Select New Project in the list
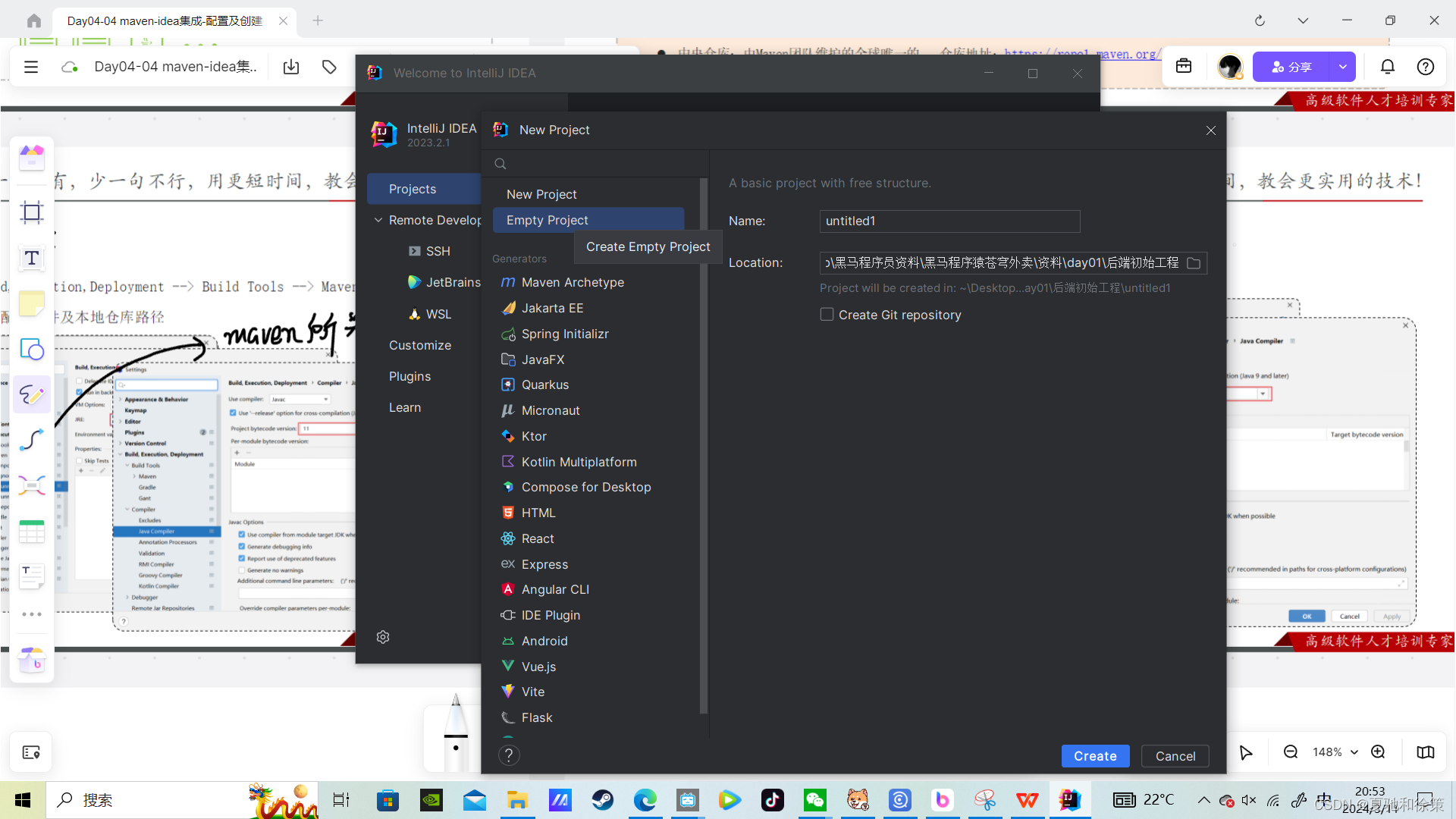This screenshot has width=1456, height=819. click(588, 194)
